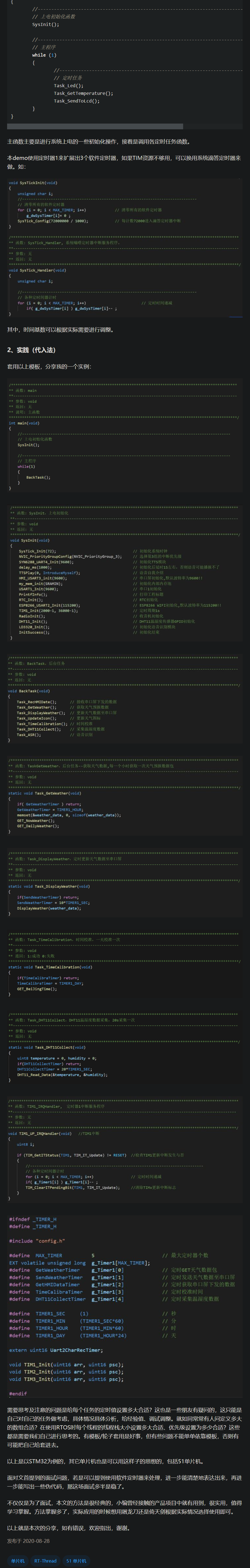The height and width of the screenshot is (1568, 250).
Task: Click the publish date '发布于 2020-08-28'
Action: tap(29, 1541)
